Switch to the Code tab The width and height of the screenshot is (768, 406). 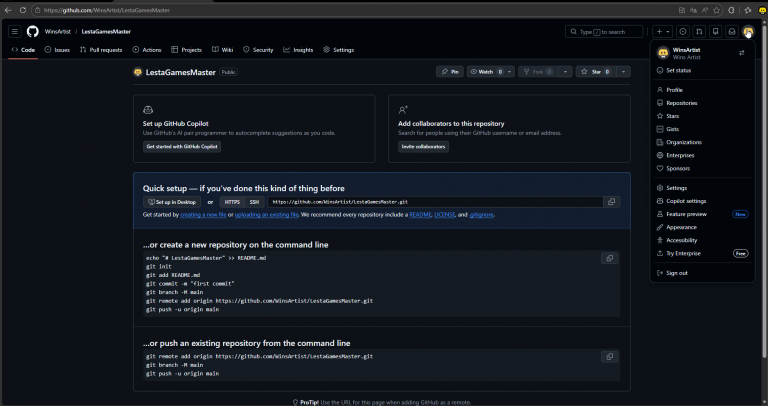coord(23,50)
